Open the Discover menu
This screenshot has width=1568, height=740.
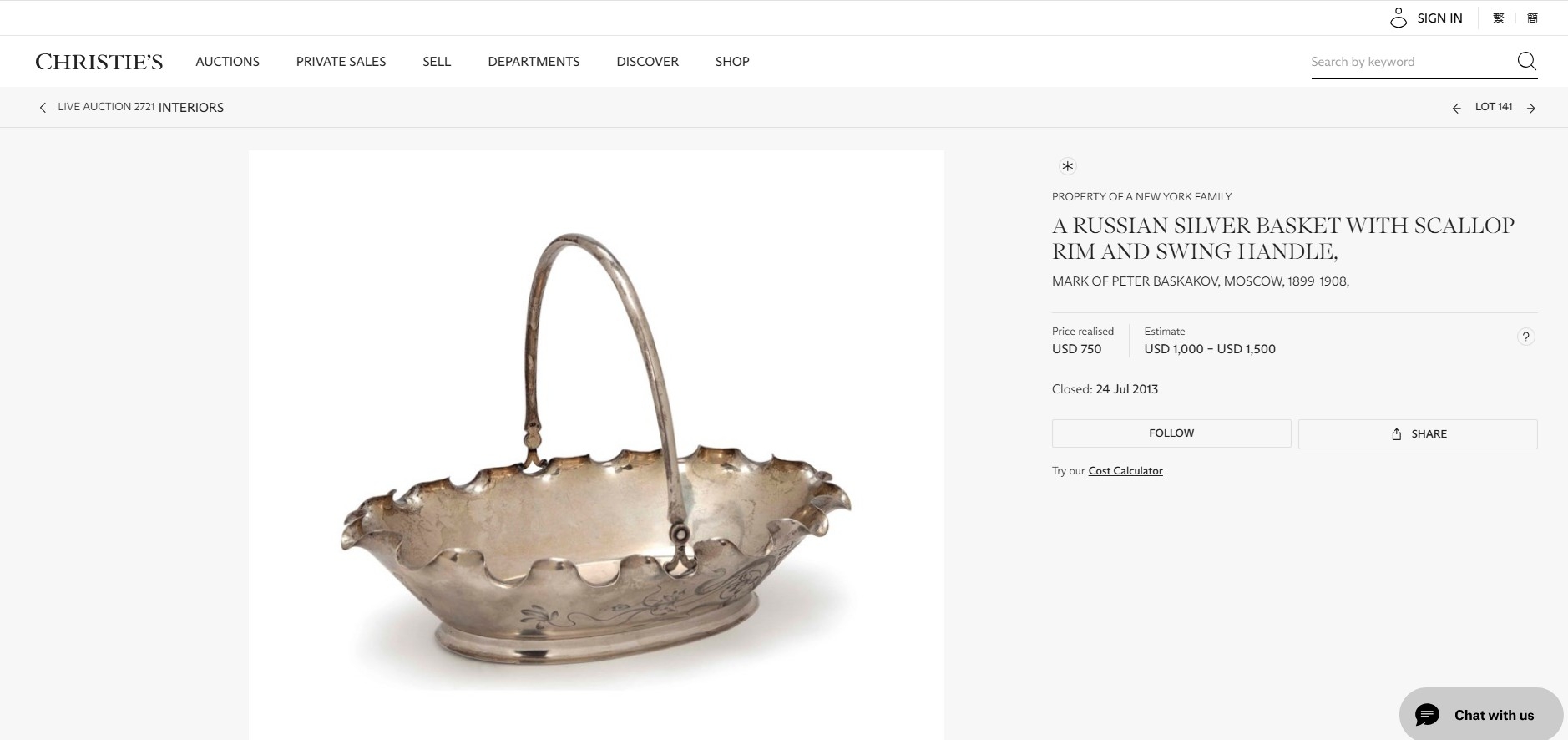pos(647,61)
